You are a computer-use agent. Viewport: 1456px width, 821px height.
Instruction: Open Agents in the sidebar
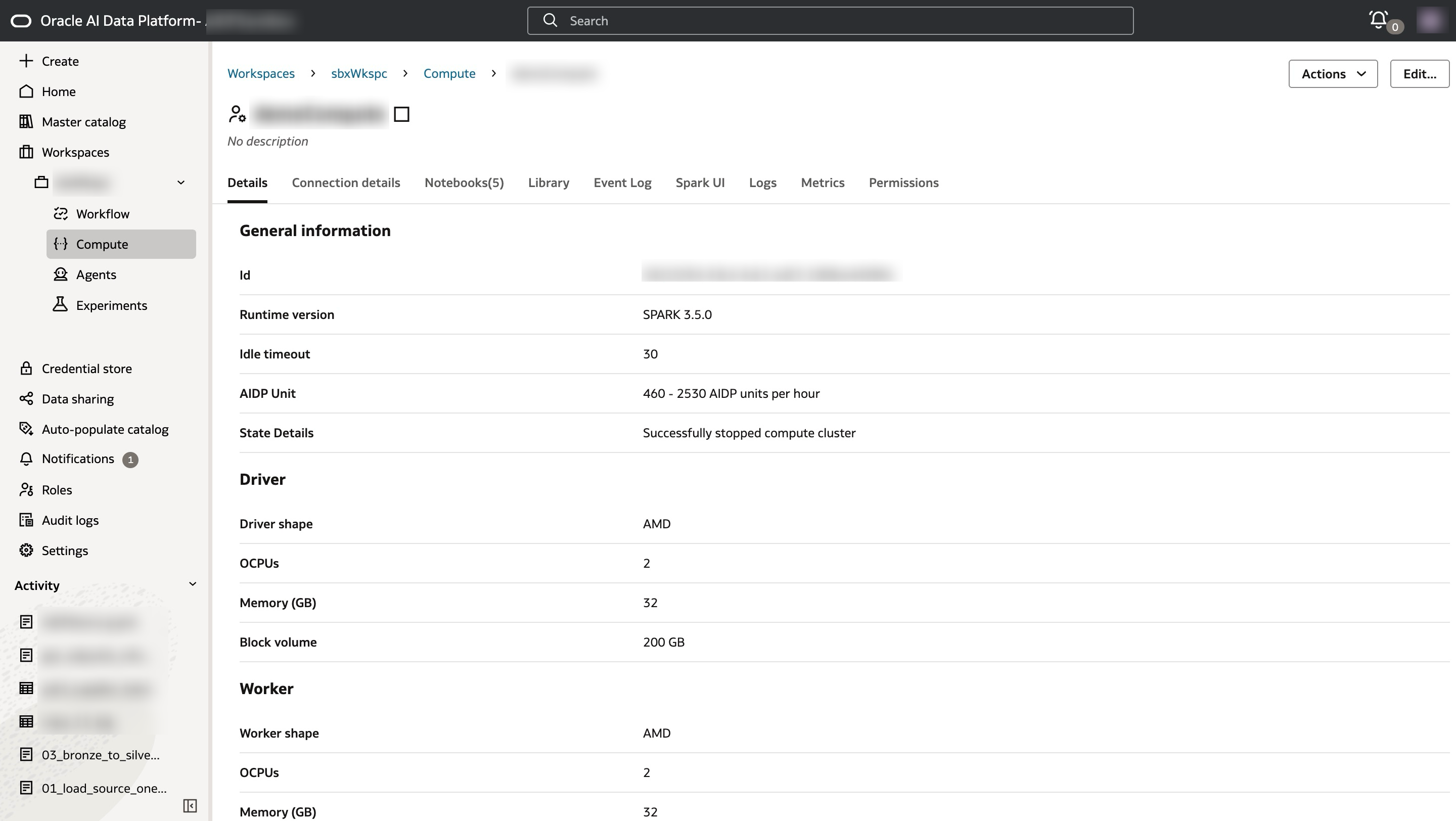(x=85, y=275)
